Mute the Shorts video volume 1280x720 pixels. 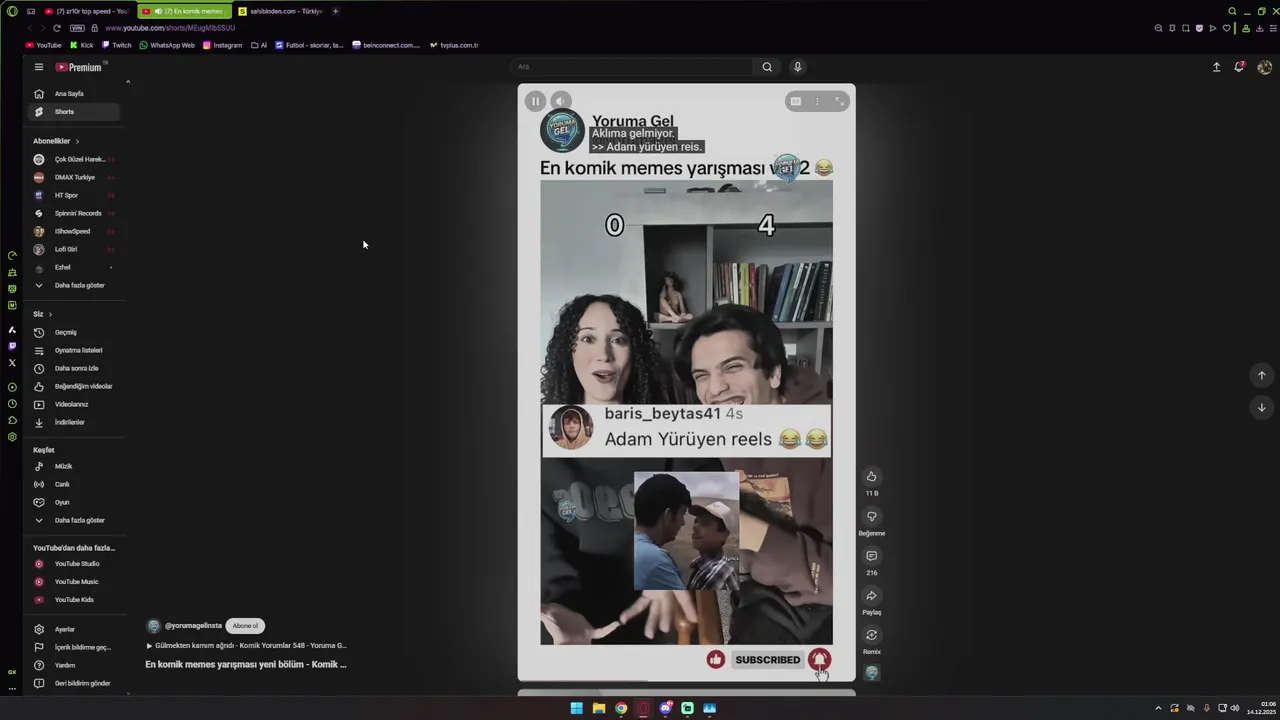pos(561,101)
